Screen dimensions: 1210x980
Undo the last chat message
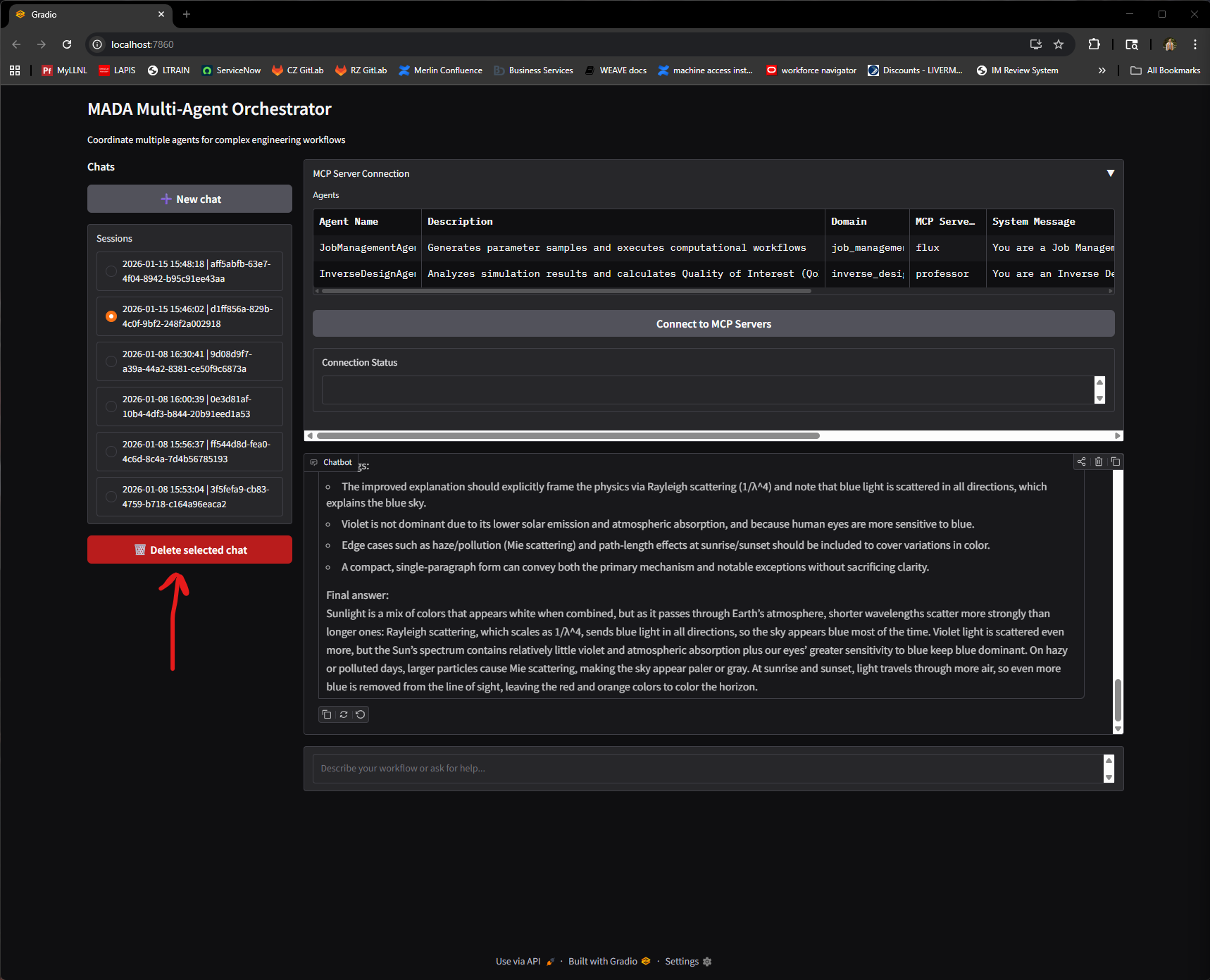(x=361, y=714)
